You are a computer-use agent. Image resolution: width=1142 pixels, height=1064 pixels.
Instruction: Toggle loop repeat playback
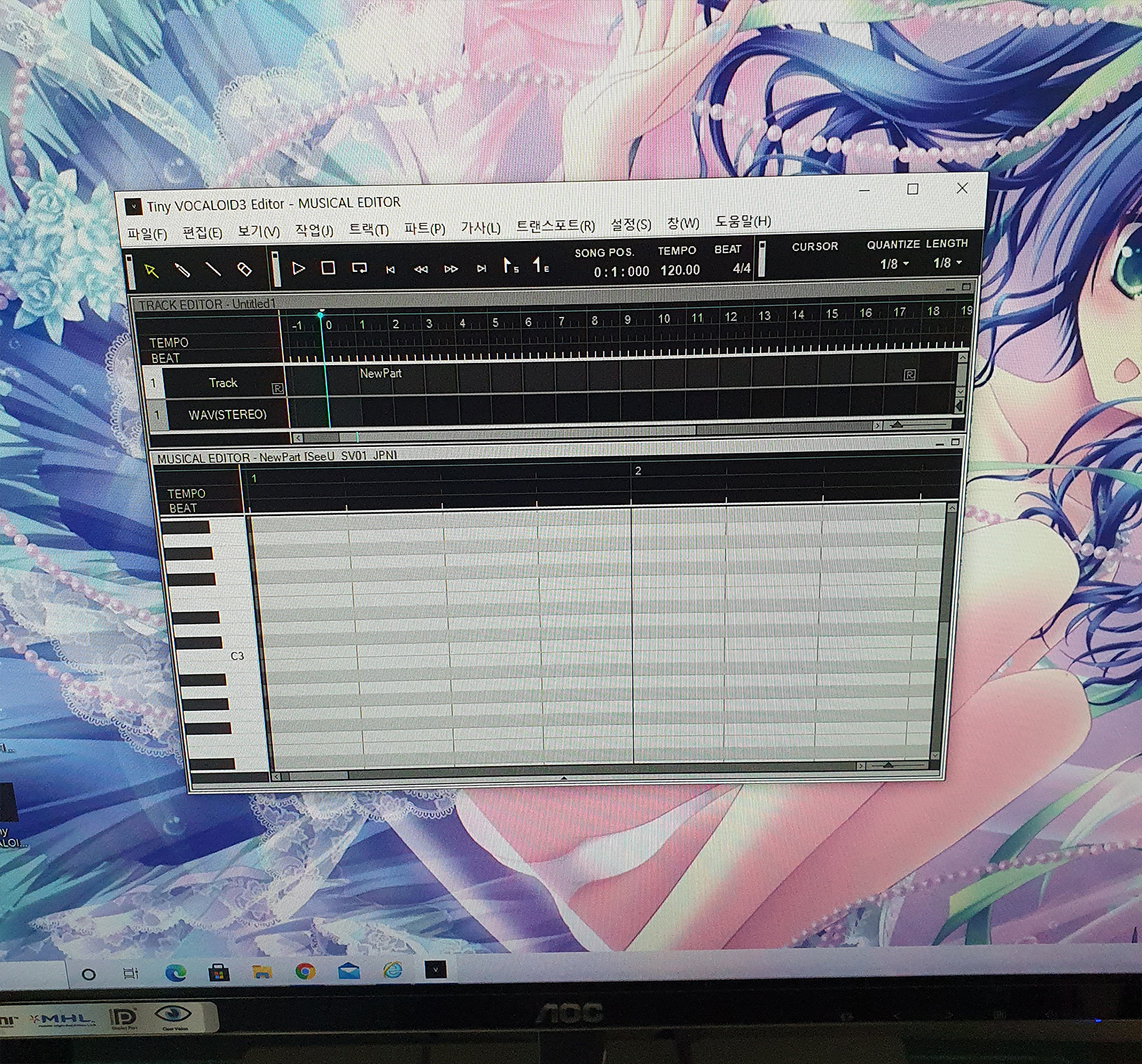point(359,268)
